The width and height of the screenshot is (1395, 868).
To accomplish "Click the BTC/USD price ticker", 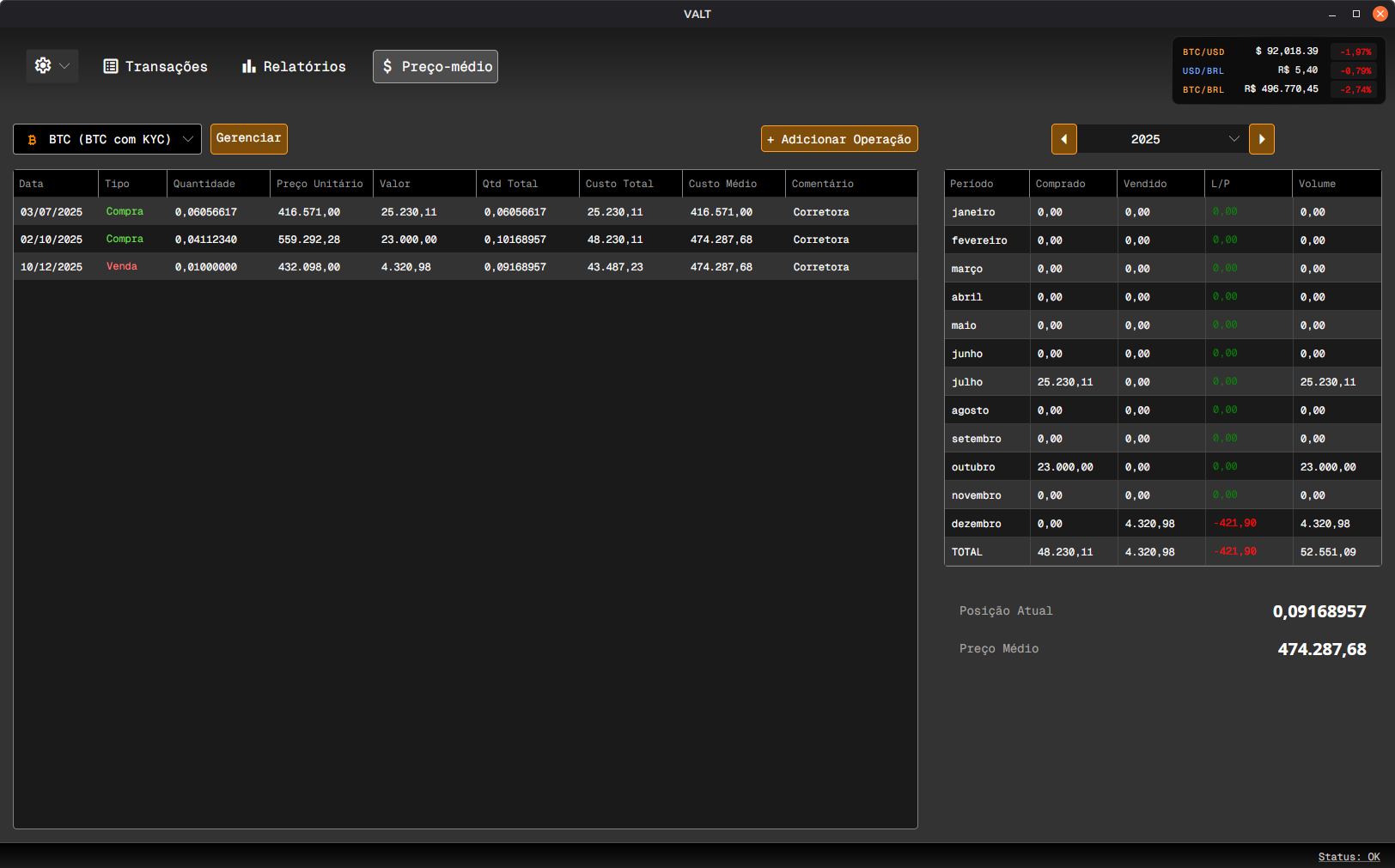I will click(1276, 52).
